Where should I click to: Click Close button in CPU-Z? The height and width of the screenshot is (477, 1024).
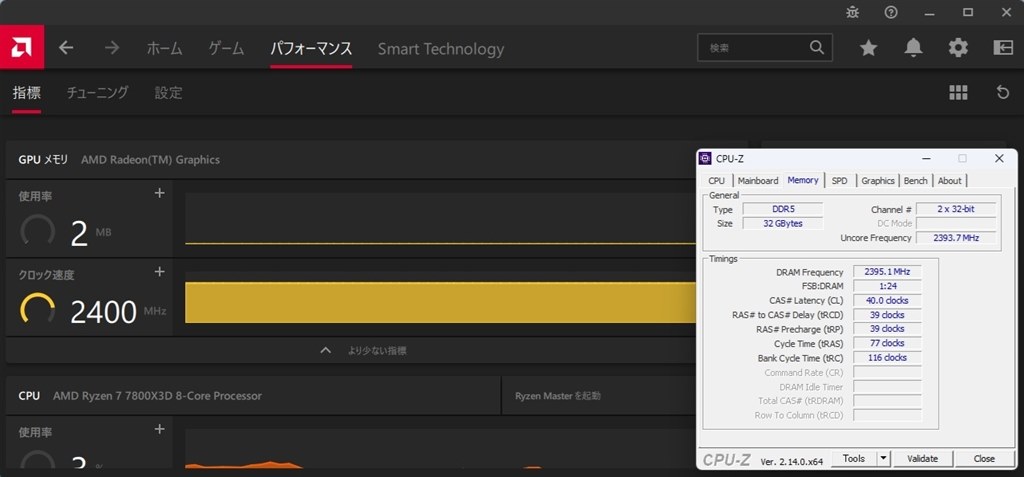pos(984,459)
